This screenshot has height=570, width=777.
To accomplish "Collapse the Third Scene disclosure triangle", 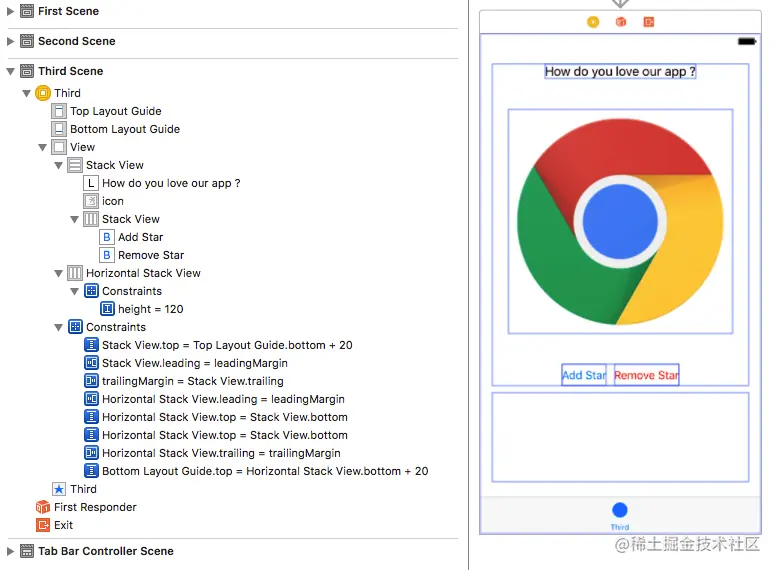I will [11, 71].
